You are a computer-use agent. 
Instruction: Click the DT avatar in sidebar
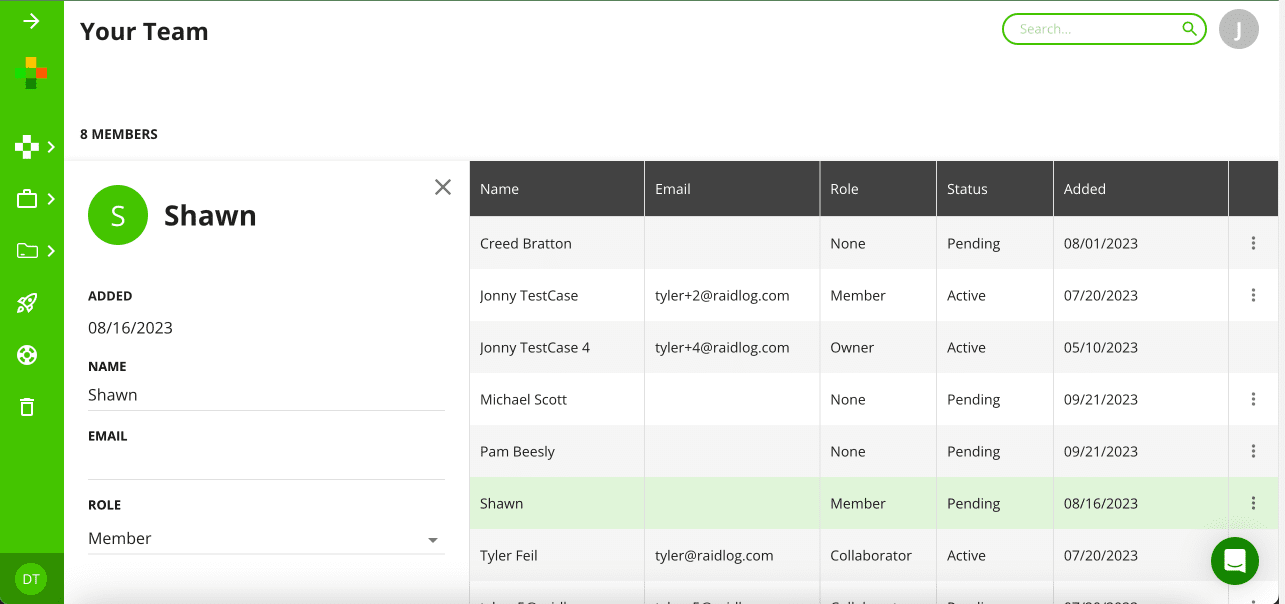click(31, 579)
